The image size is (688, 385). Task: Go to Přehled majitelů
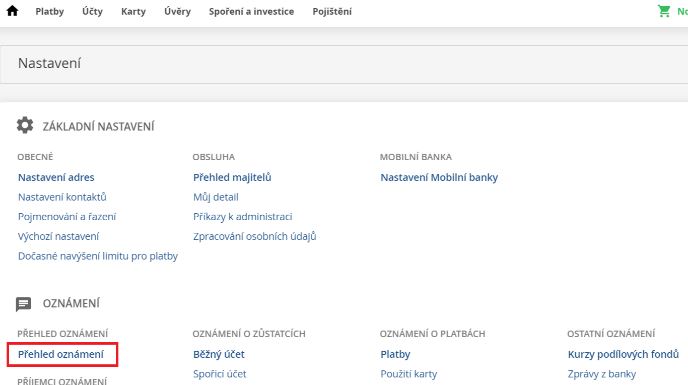pyautogui.click(x=232, y=177)
